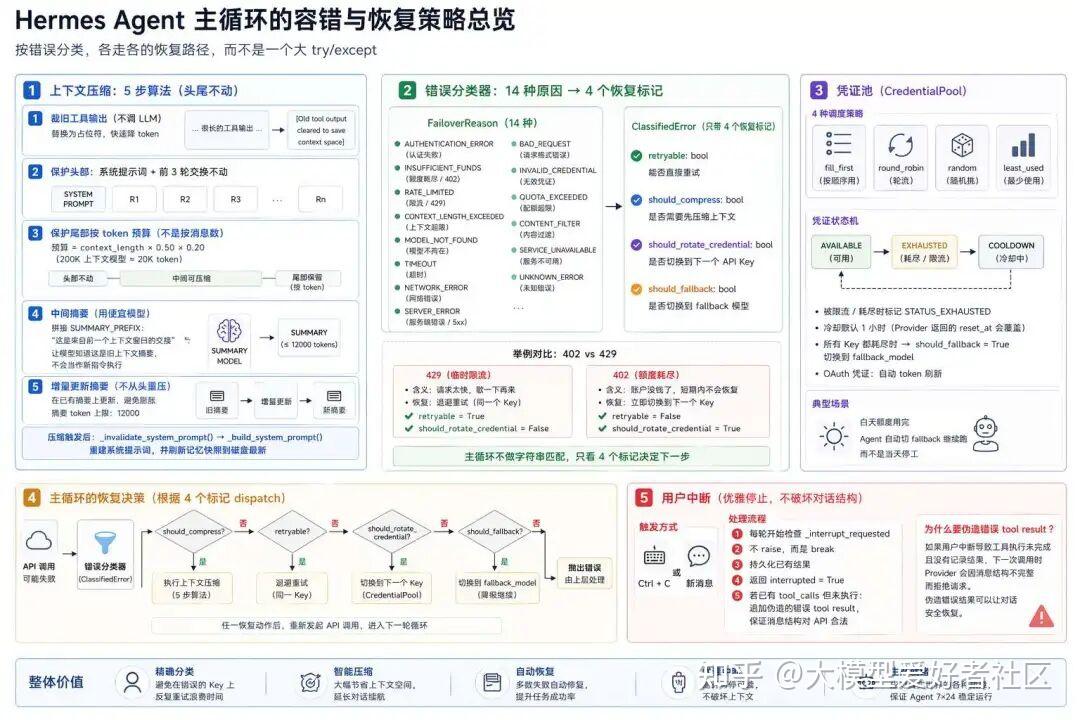Select the 用户中断 section header
This screenshot has width=1080, height=720.
point(692,496)
